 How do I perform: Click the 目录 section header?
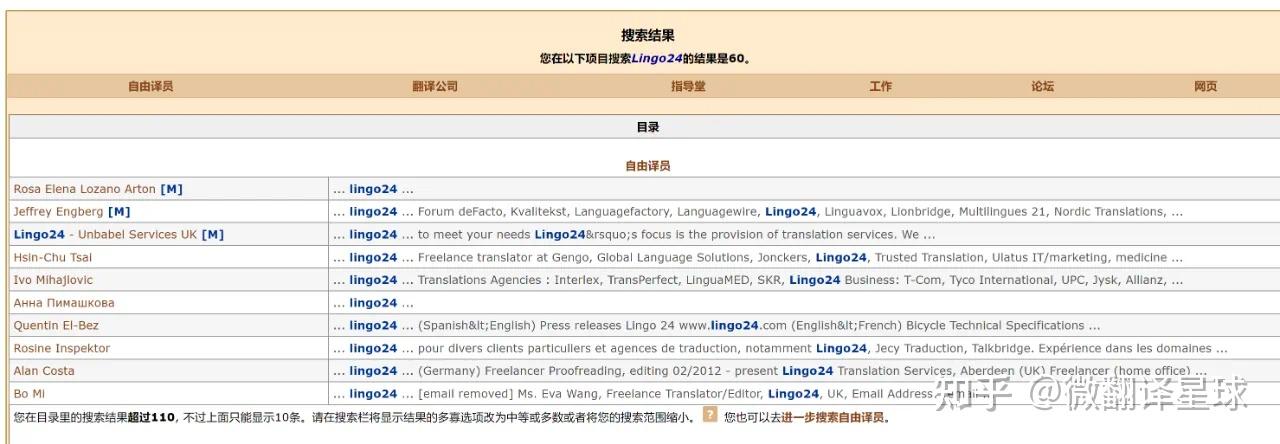click(x=648, y=127)
